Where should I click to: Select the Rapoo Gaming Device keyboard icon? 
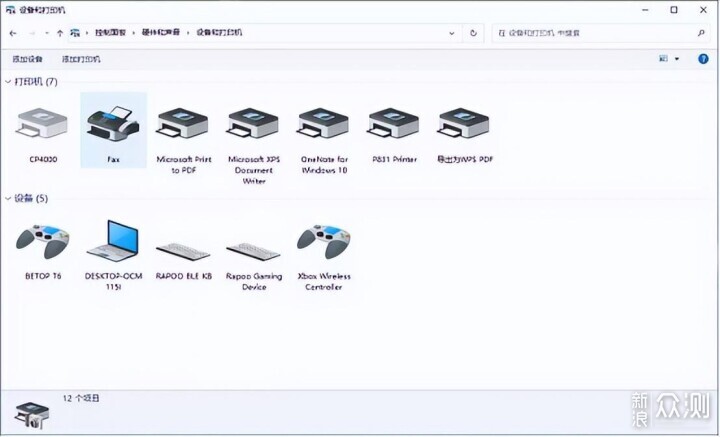pyautogui.click(x=253, y=252)
